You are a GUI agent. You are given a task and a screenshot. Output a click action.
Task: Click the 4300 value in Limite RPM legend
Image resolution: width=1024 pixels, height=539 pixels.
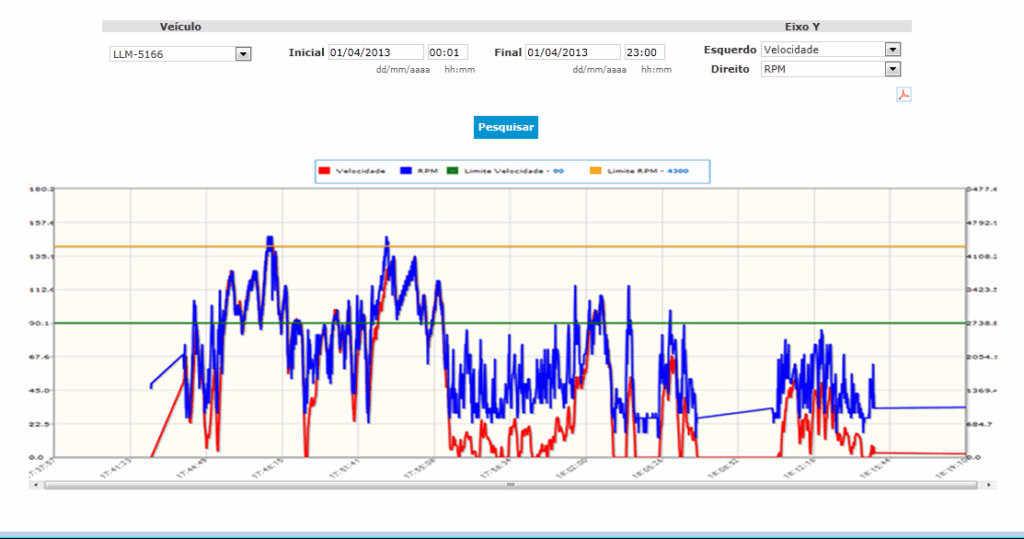pyautogui.click(x=678, y=171)
